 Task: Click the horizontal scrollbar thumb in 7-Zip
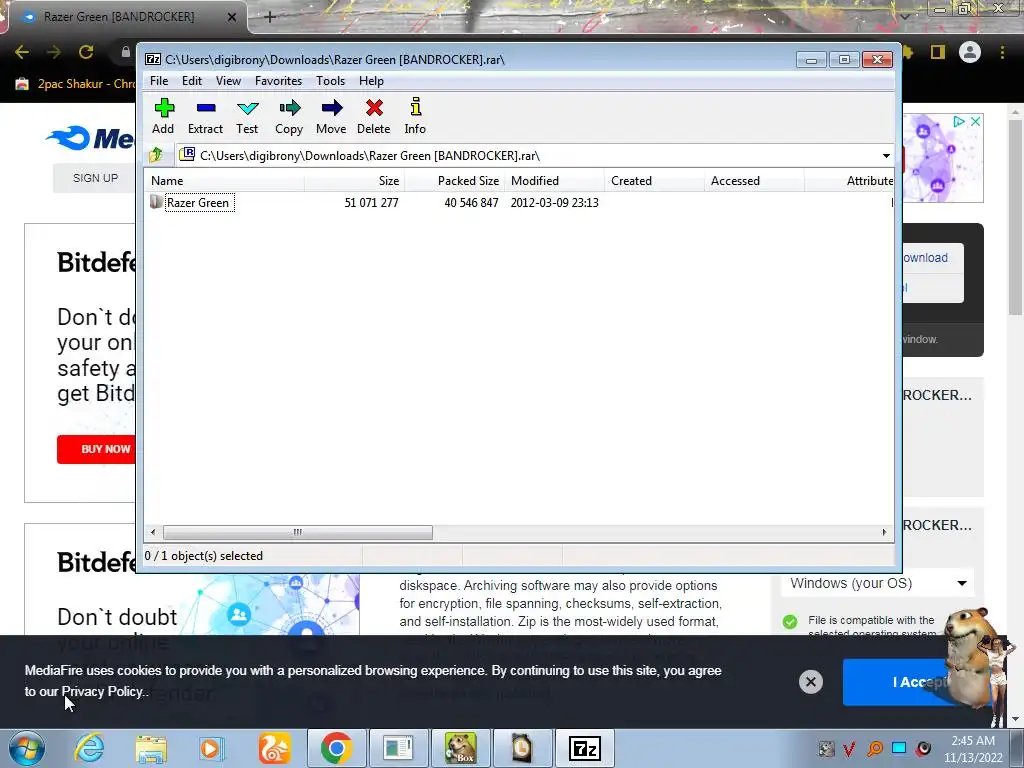point(298,532)
